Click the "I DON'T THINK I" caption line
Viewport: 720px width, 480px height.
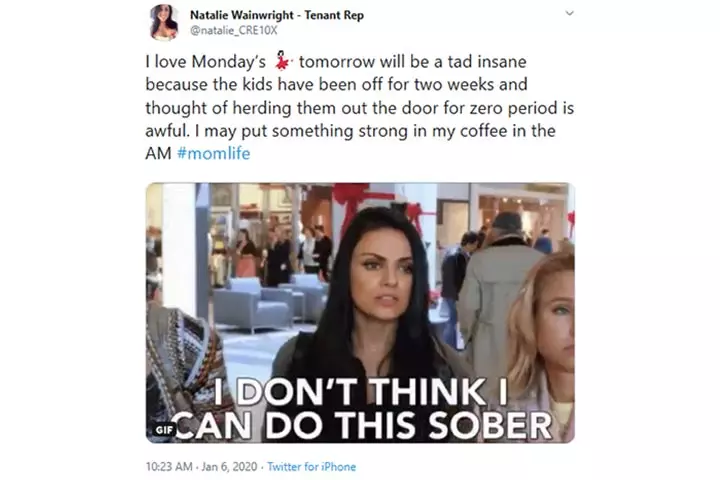[361, 392]
